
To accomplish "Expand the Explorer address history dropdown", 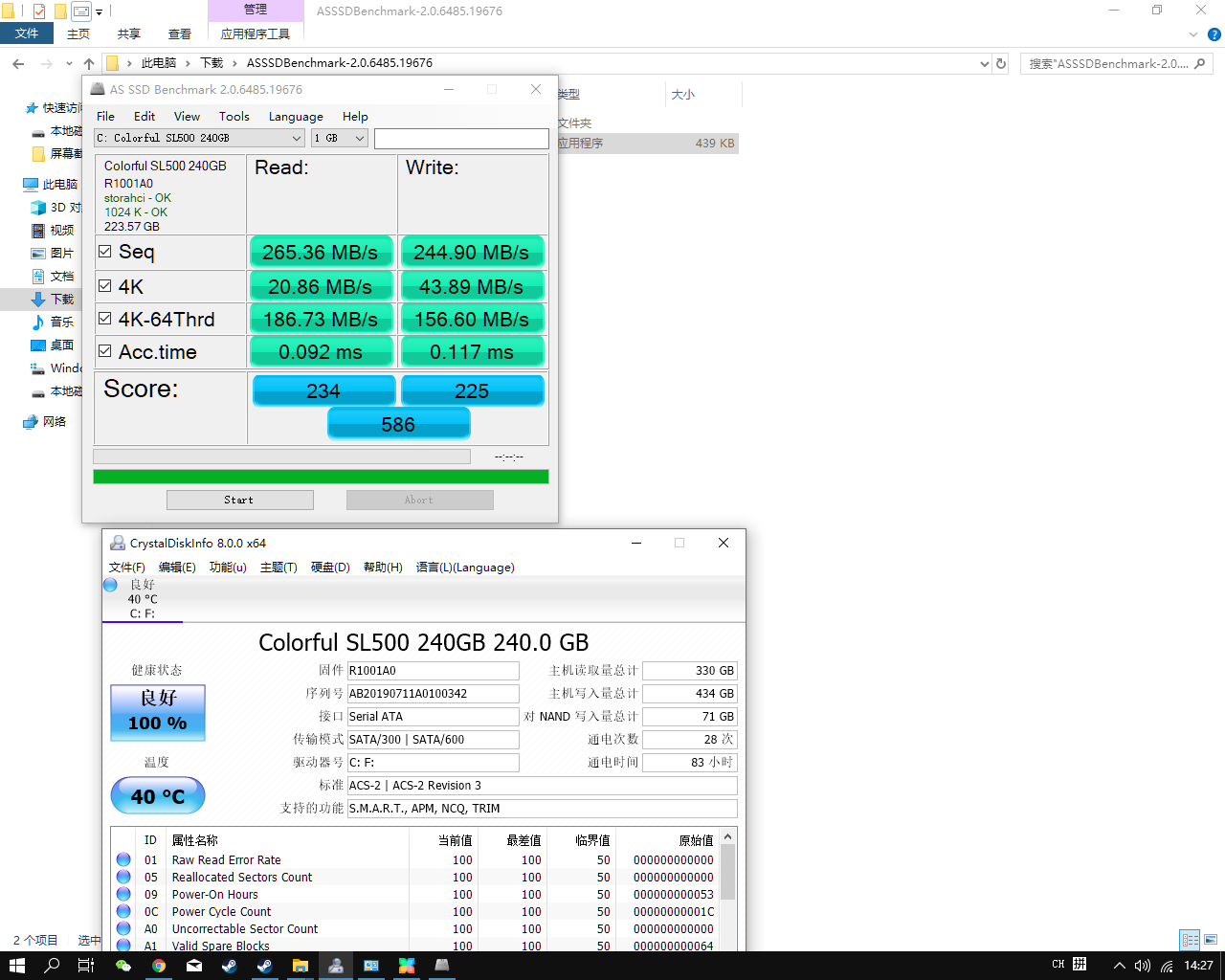I will (985, 63).
